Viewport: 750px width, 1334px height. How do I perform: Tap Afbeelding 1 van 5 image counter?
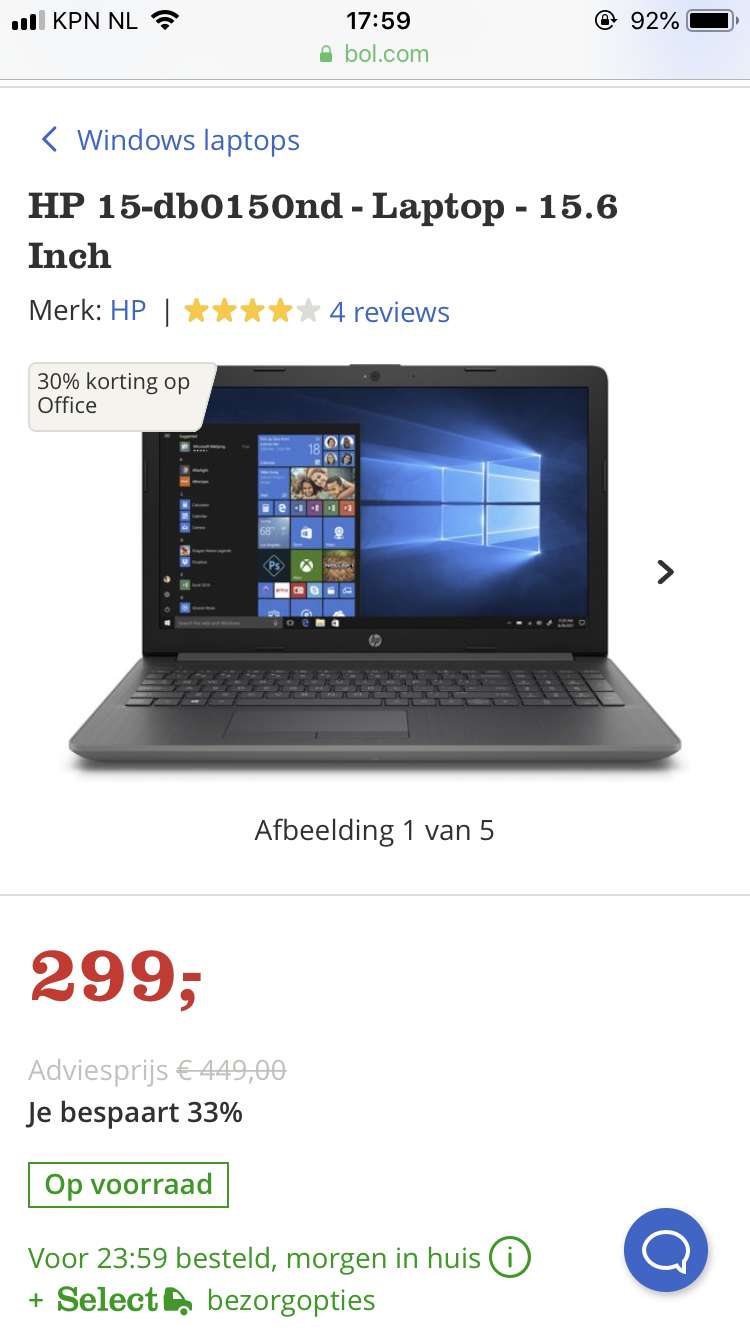(374, 830)
